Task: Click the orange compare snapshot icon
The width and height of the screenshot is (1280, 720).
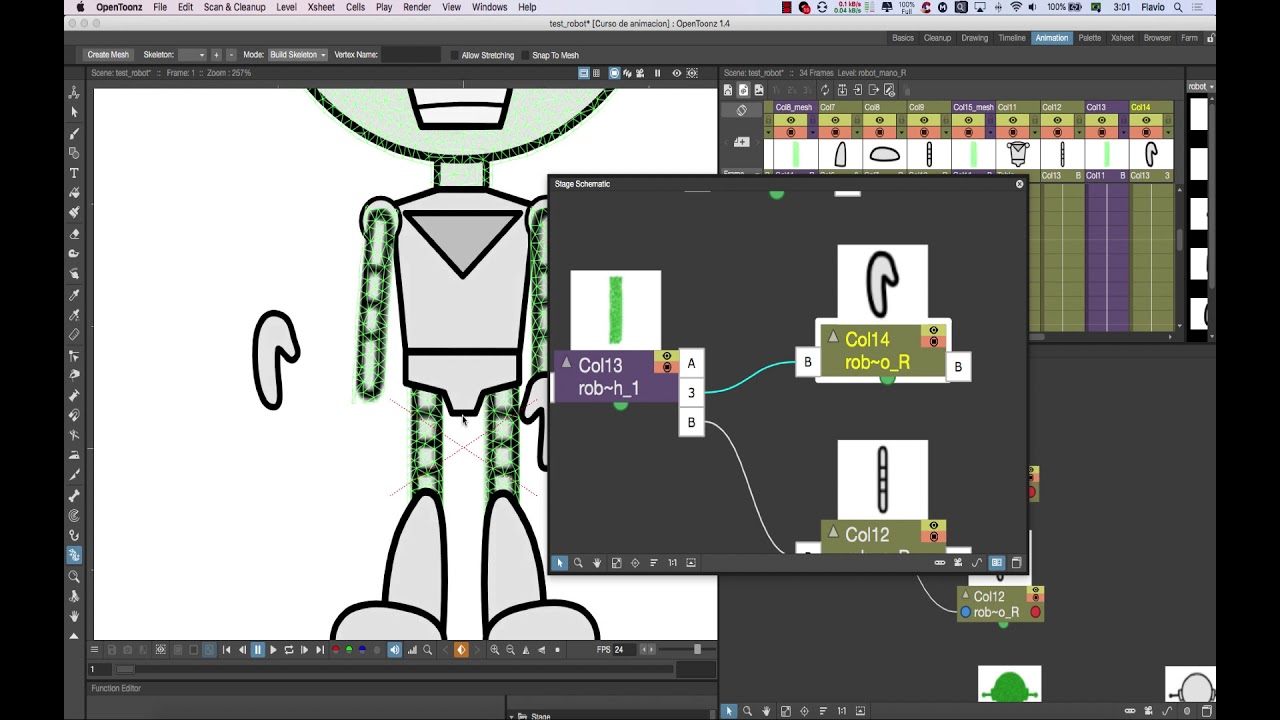Action: tap(461, 650)
